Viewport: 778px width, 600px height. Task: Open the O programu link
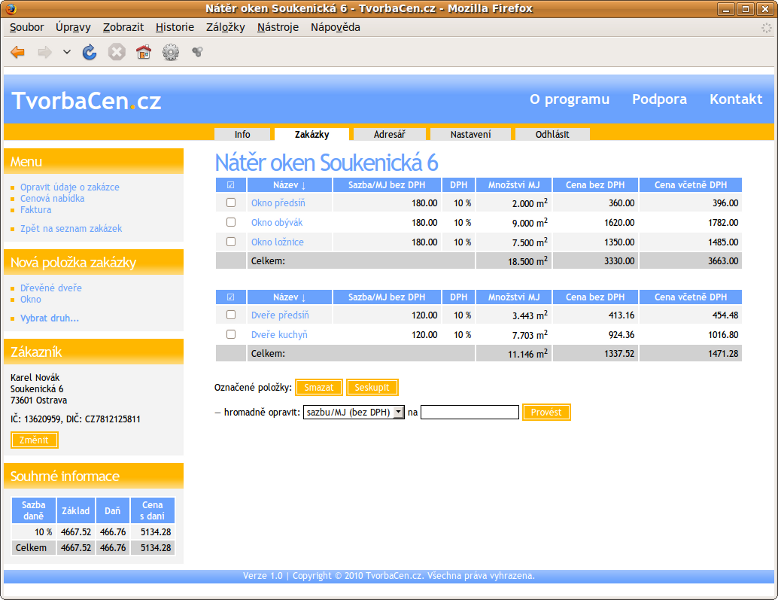point(570,99)
